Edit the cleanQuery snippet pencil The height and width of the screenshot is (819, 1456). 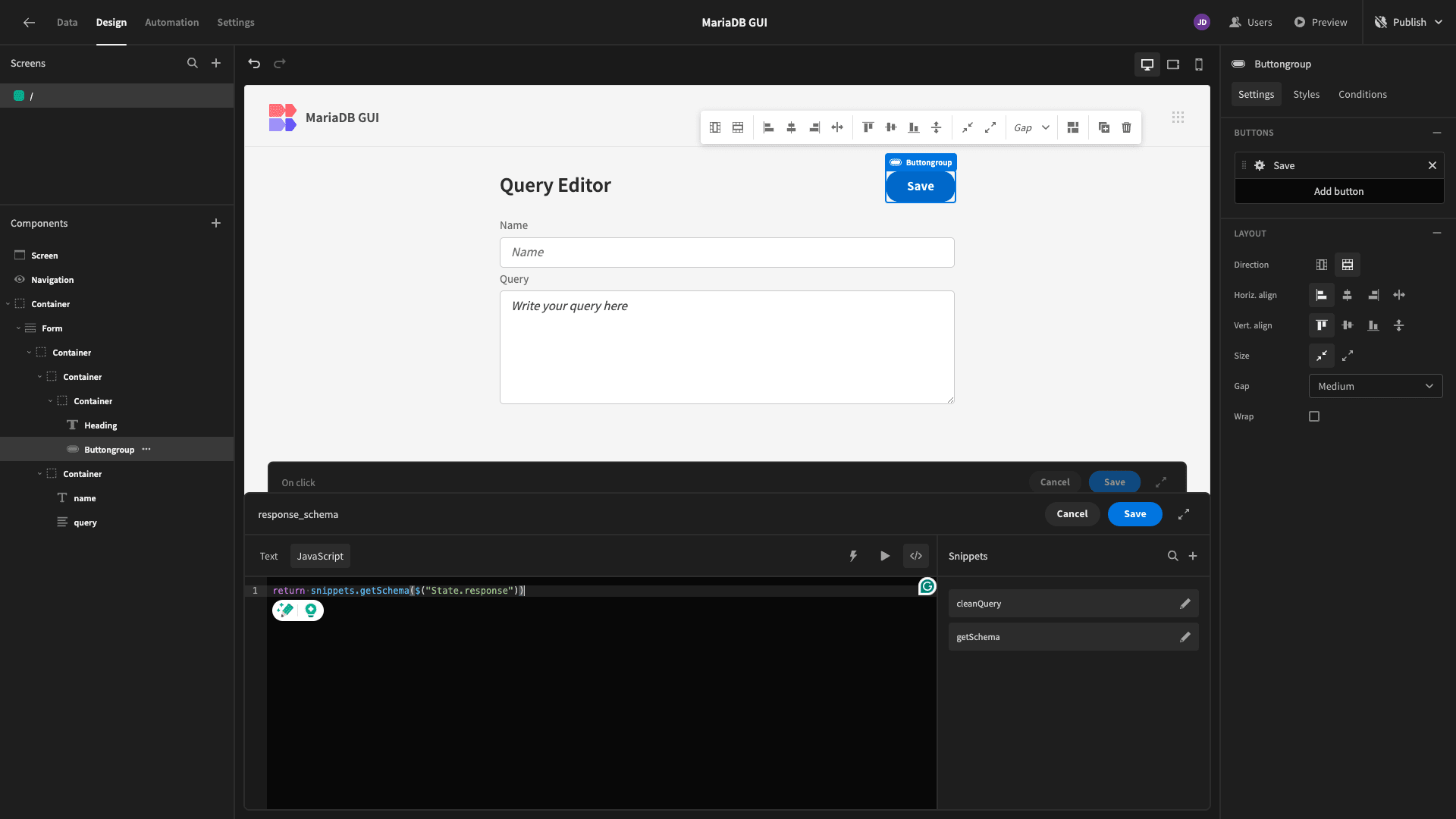click(x=1185, y=604)
